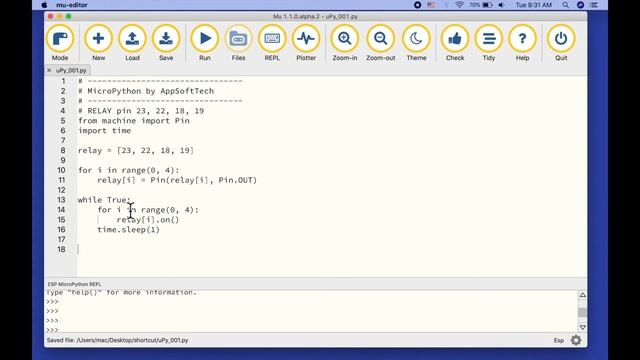The height and width of the screenshot is (360, 640).
Task: Click the line 'time.sleep(1)'
Action: tap(129, 229)
